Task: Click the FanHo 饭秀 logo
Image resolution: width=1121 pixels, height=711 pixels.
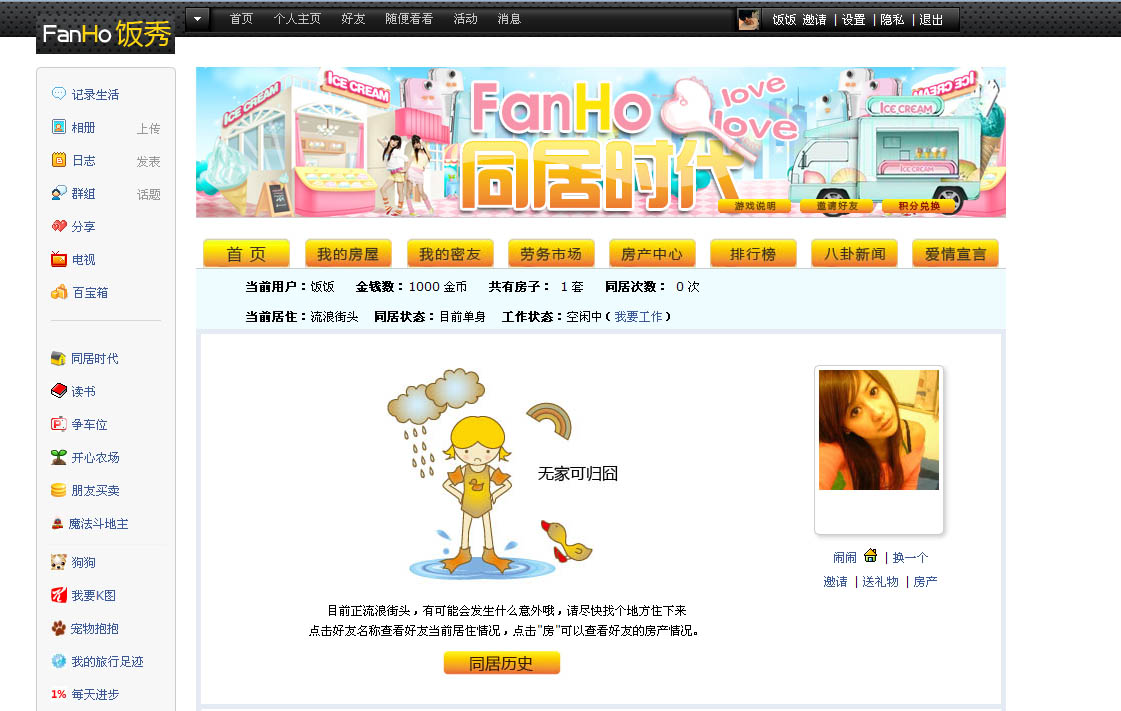Action: coord(106,34)
